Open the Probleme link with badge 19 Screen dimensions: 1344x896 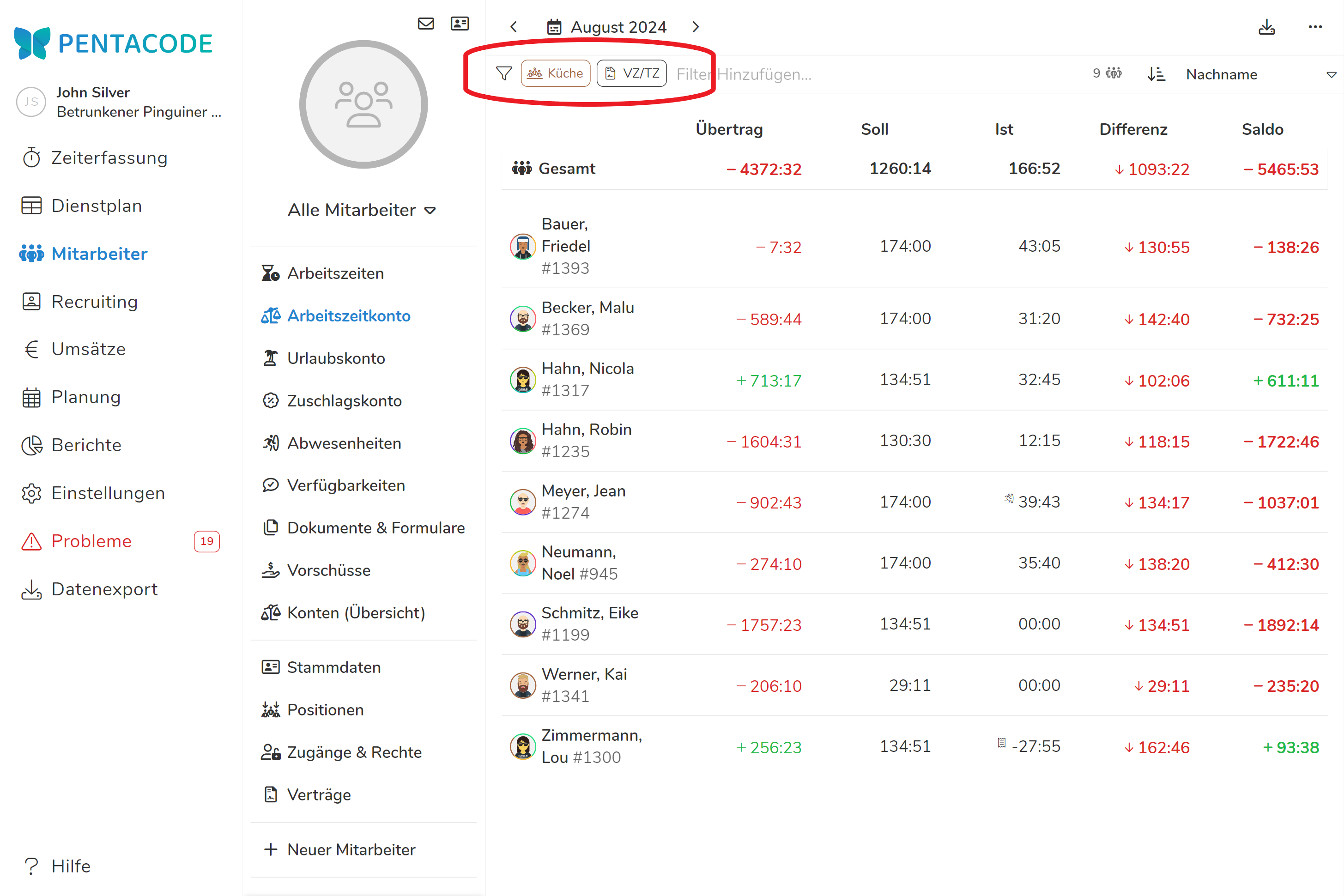[x=91, y=541]
